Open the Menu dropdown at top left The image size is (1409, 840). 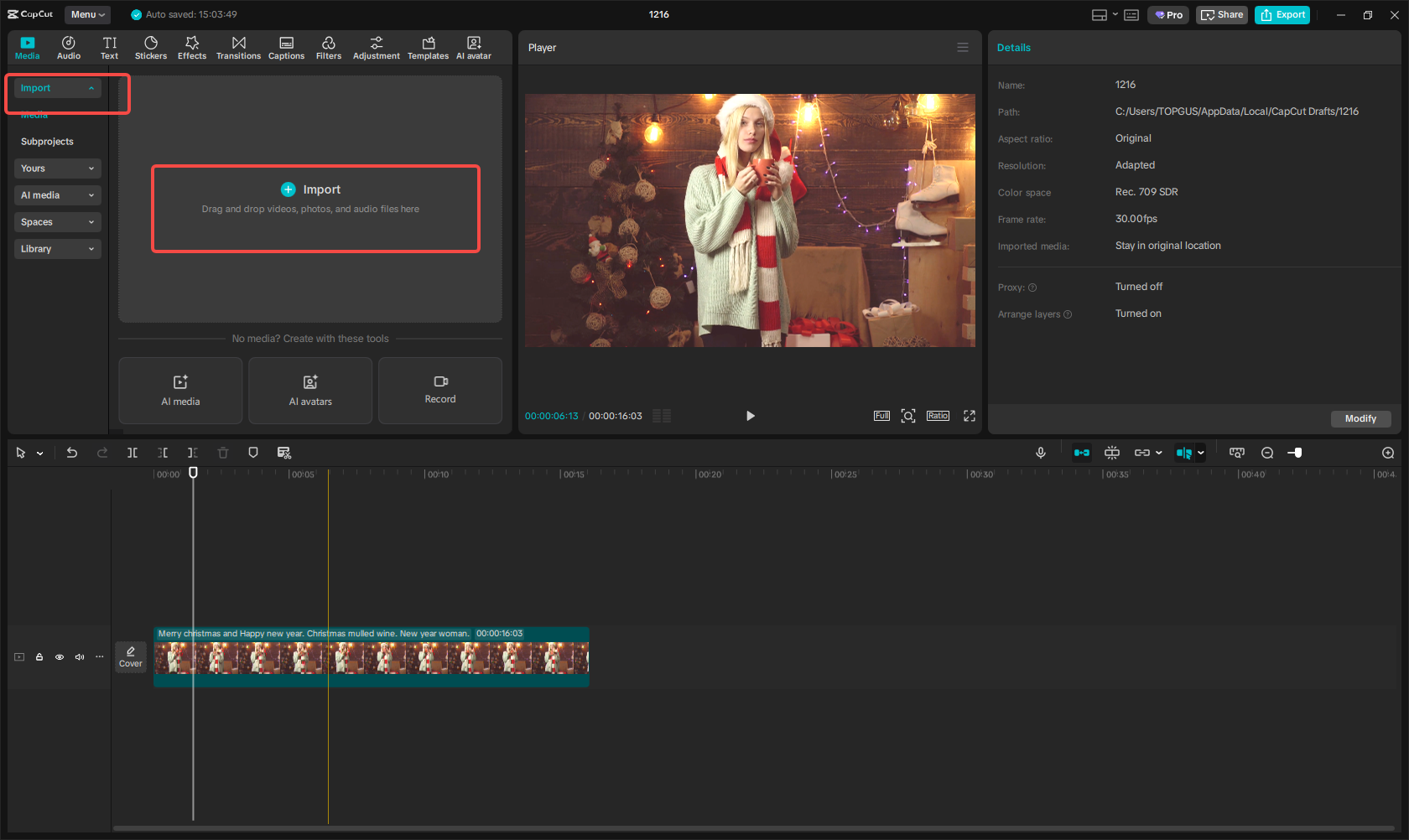tap(87, 14)
